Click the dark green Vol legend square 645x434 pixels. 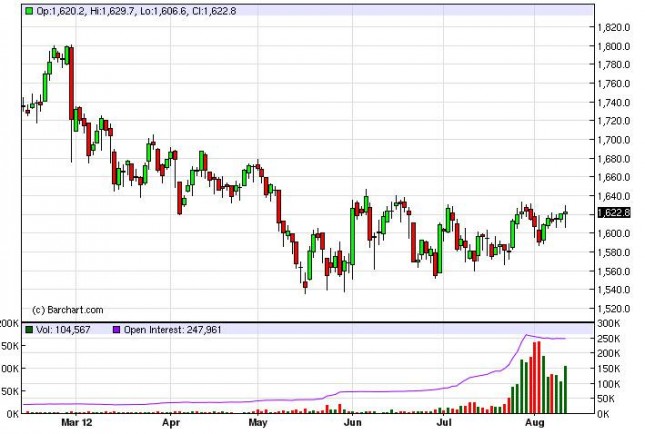29,330
